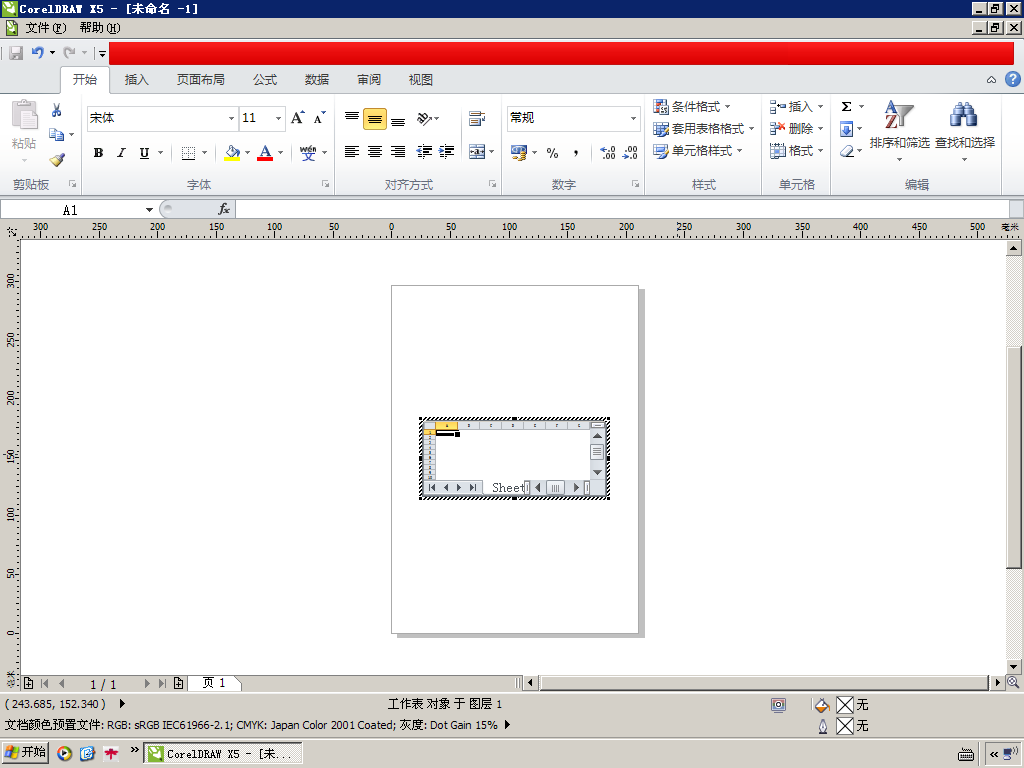This screenshot has height=768, width=1024.
Task: Toggle middle vertical alignment
Action: coord(375,119)
